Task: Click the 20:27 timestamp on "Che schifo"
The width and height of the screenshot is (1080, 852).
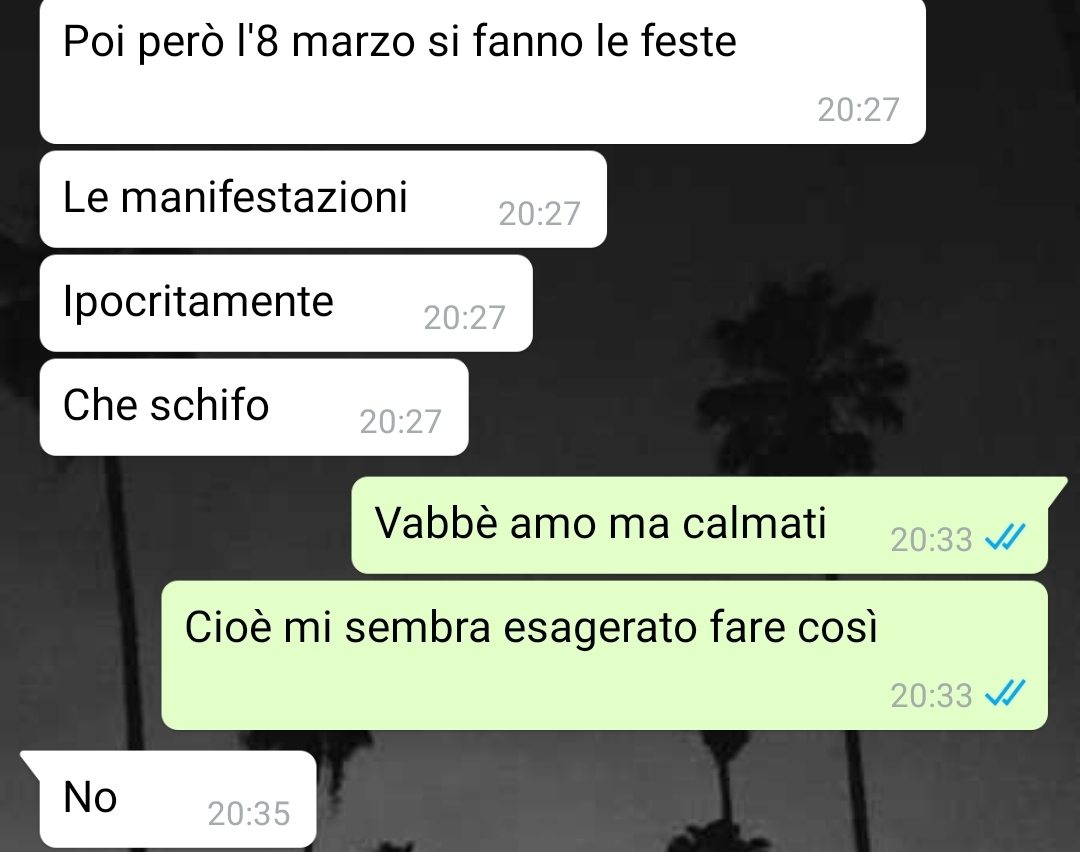Action: [400, 422]
